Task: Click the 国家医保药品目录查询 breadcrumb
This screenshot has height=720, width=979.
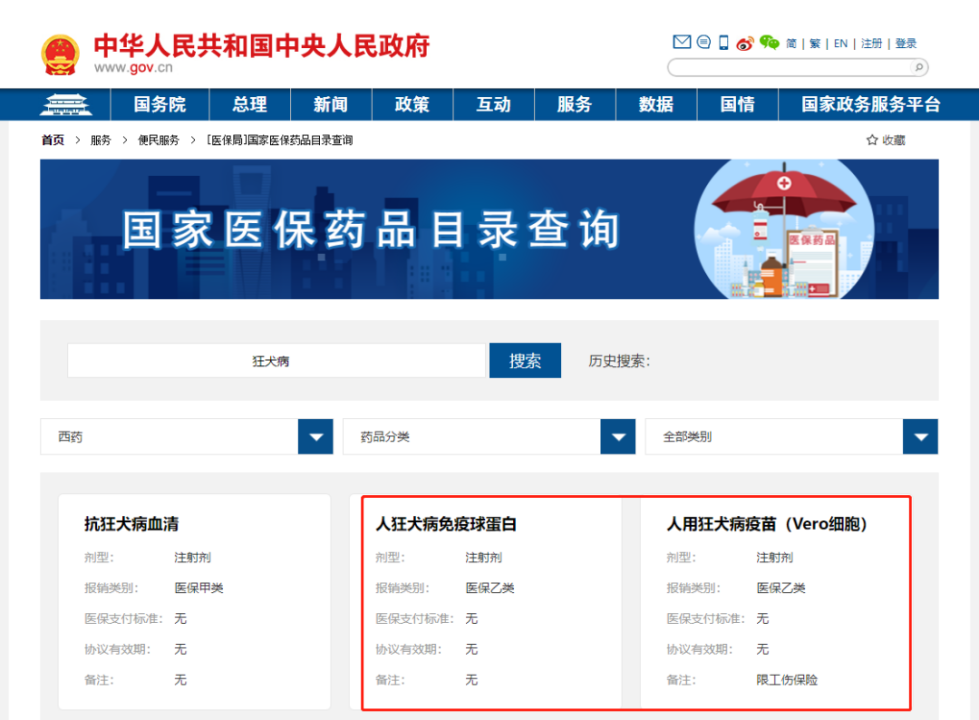Action: (280, 140)
